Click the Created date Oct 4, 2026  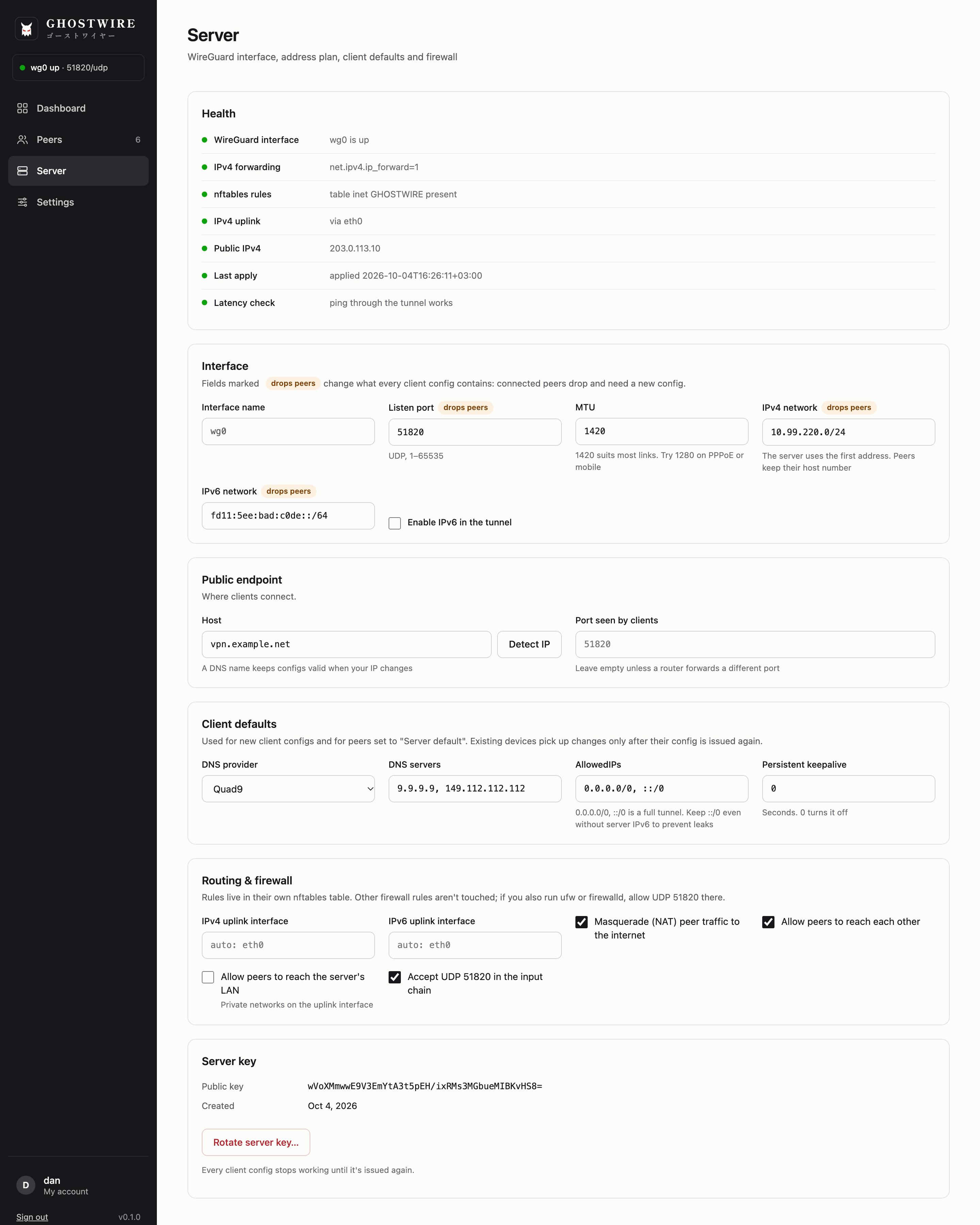(x=332, y=1106)
